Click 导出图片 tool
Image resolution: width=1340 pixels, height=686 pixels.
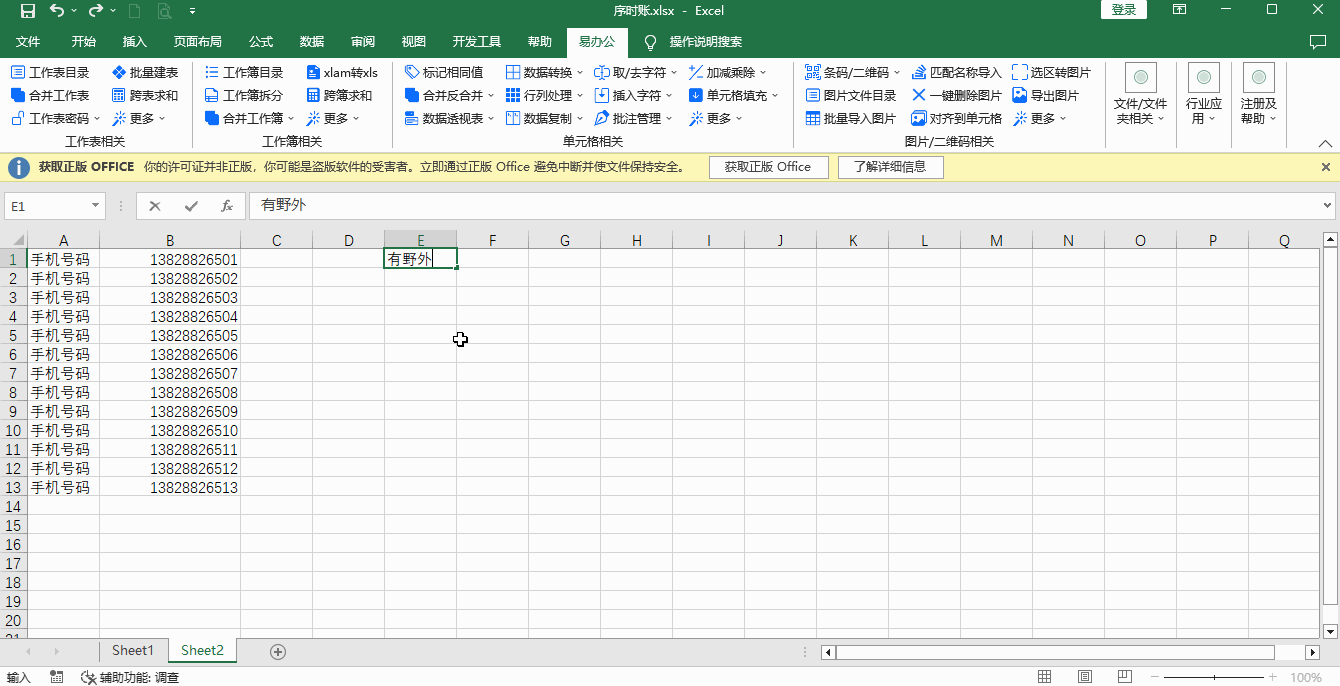(1046, 95)
